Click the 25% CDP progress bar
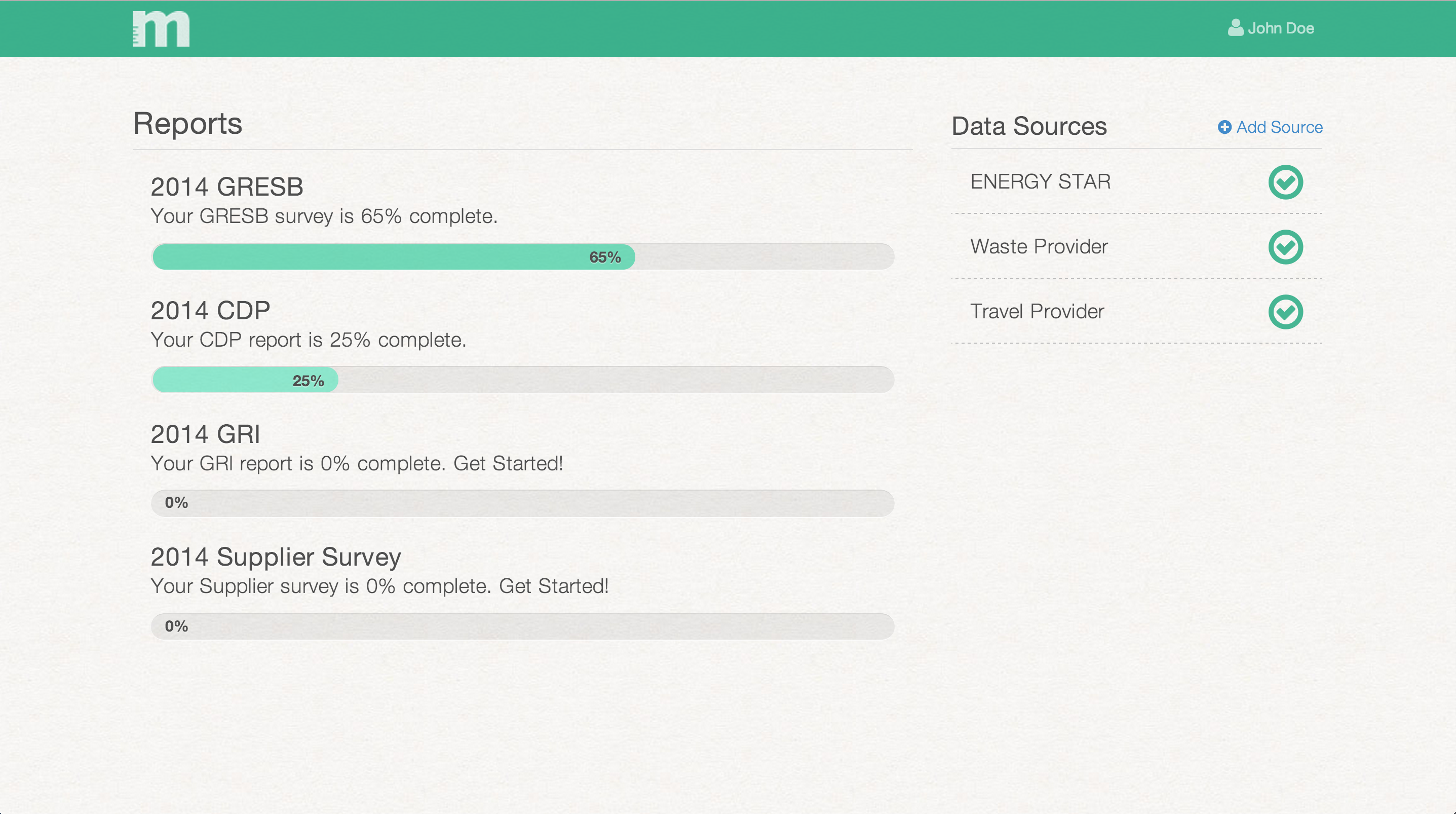 click(523, 380)
